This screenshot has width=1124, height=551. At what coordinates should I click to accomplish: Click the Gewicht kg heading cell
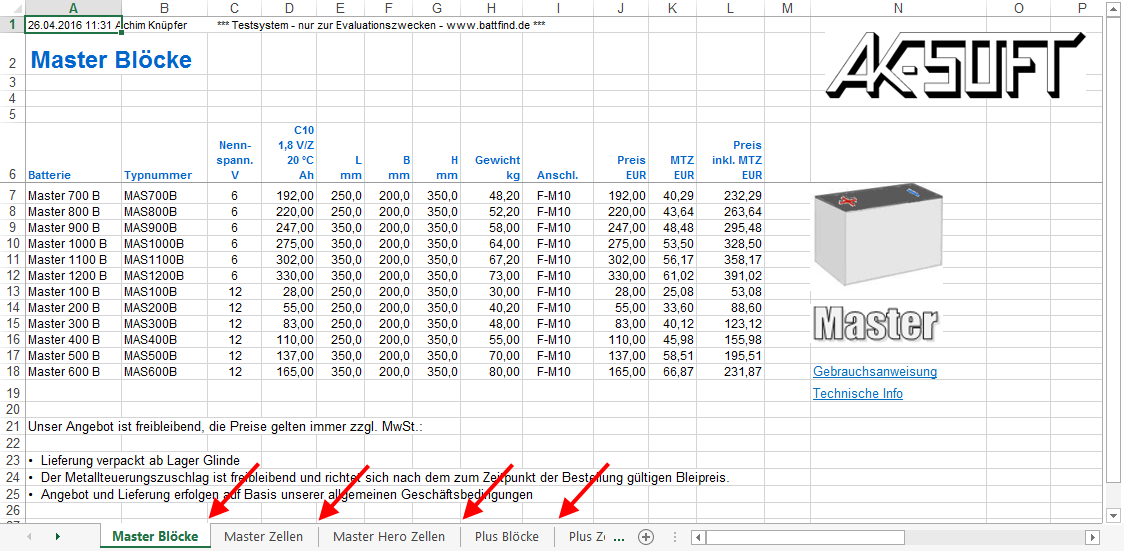point(492,153)
